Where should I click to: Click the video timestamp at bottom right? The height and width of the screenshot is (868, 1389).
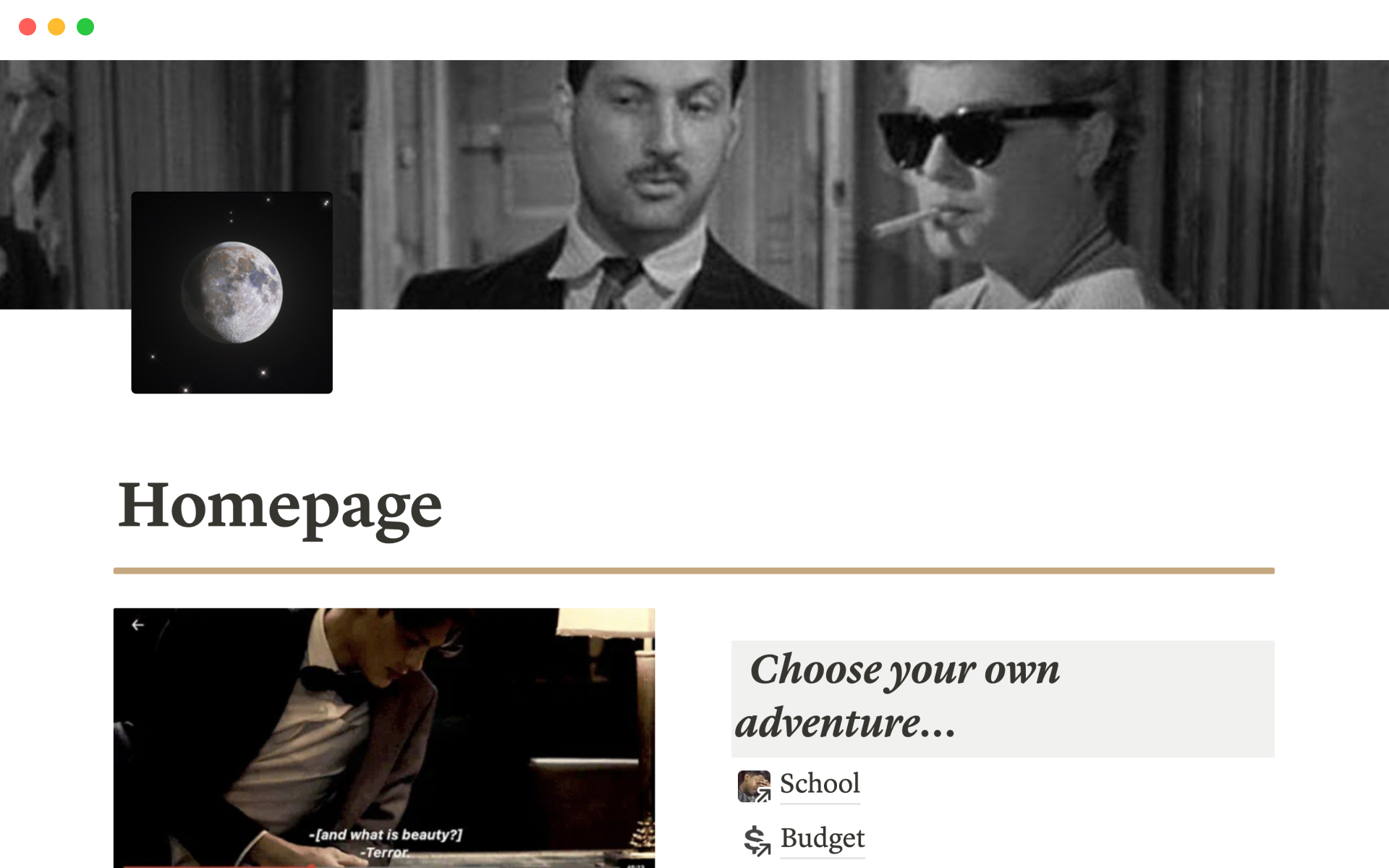(635, 865)
